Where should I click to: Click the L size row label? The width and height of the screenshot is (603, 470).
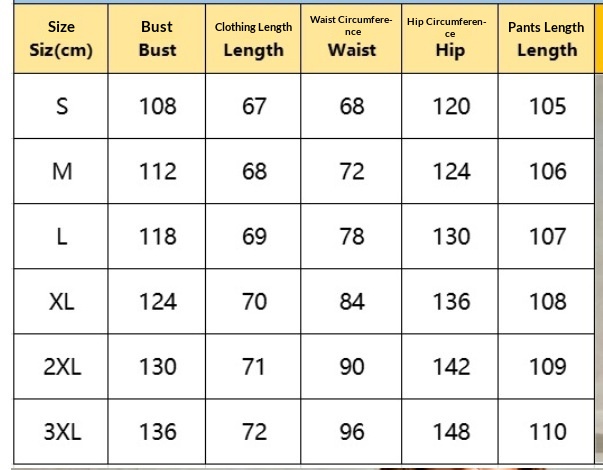click(62, 236)
